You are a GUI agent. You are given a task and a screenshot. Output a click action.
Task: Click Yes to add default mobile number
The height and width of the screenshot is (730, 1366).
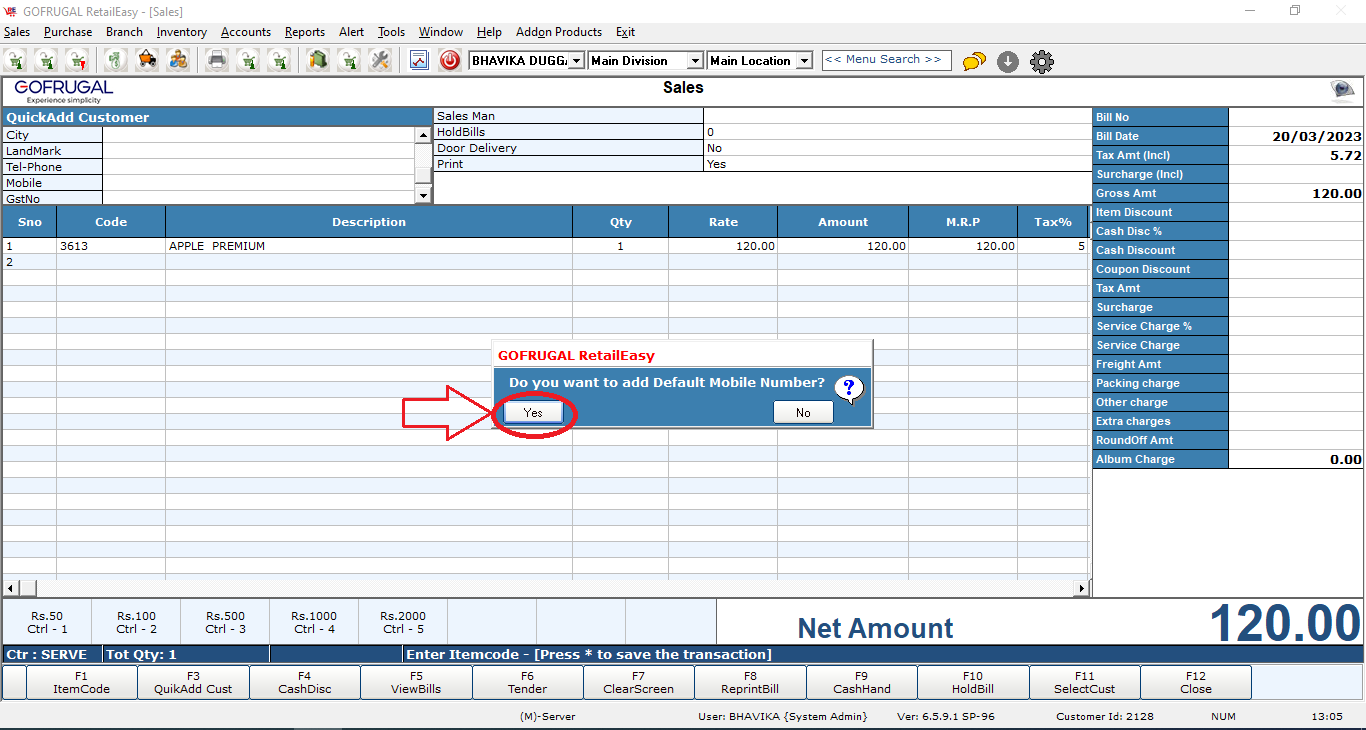click(533, 412)
